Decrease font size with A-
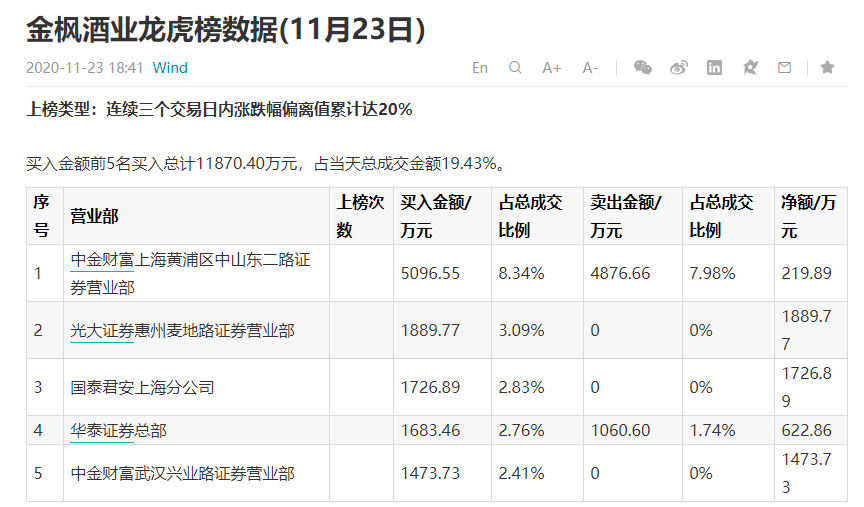864x507 pixels. click(590, 68)
